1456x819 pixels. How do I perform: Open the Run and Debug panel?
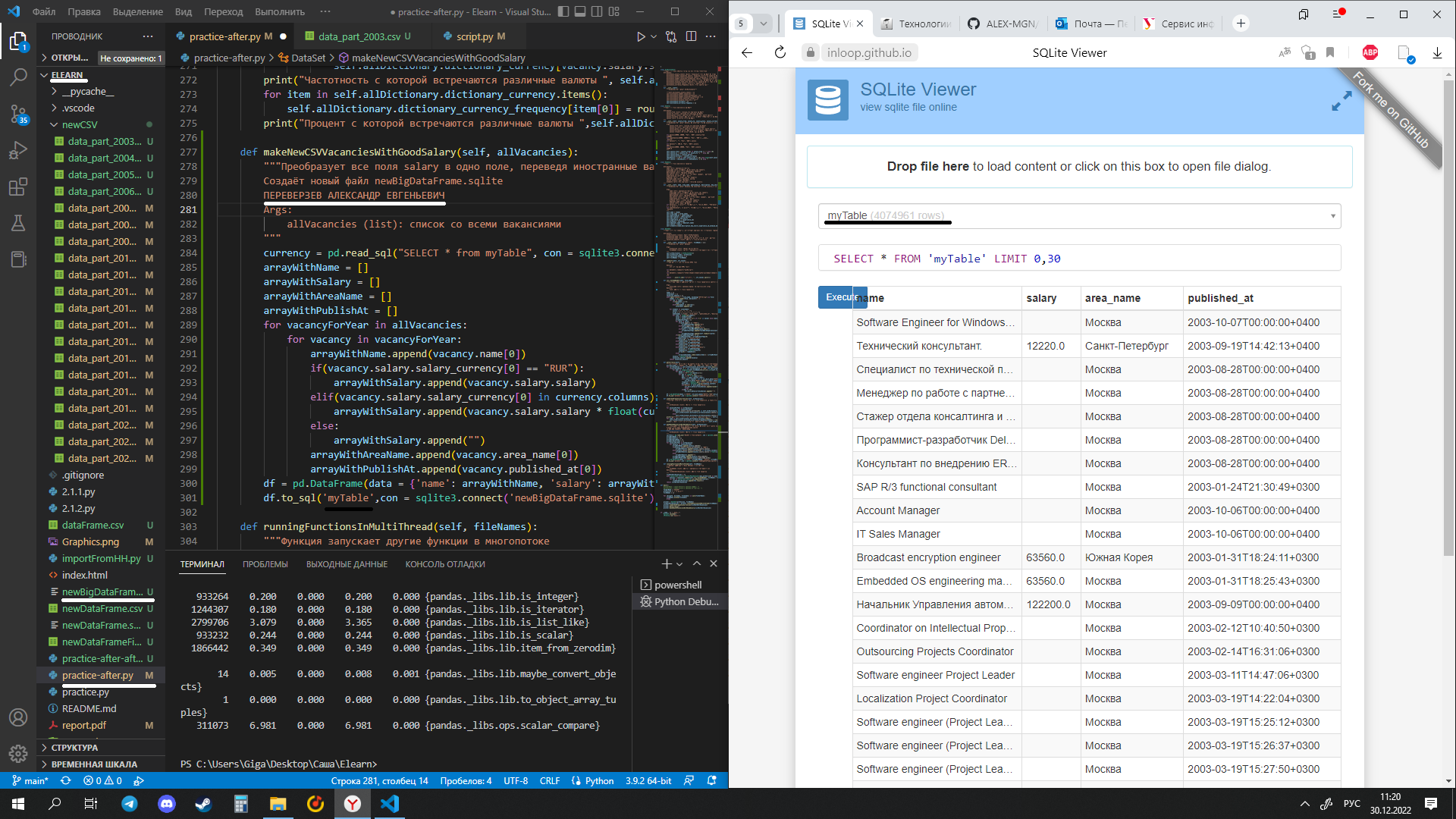point(18,151)
